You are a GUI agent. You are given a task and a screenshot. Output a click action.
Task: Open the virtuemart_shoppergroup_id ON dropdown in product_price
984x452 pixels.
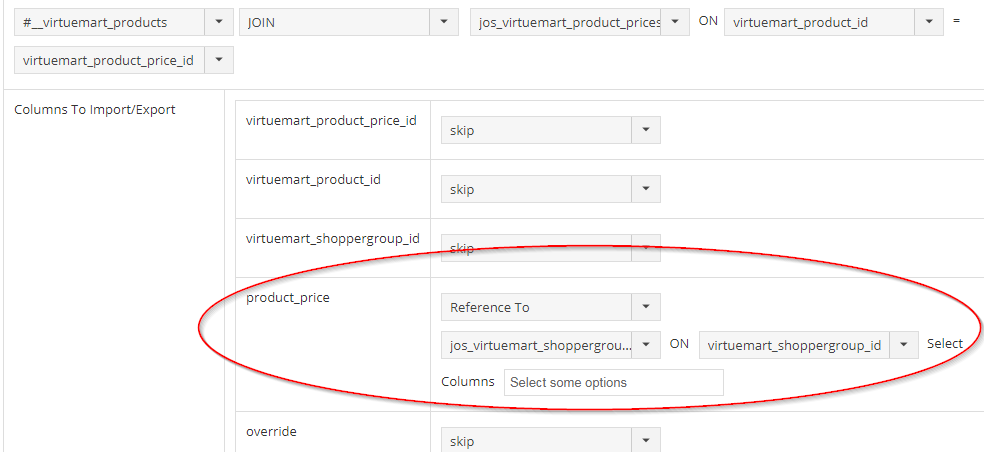[809, 345]
